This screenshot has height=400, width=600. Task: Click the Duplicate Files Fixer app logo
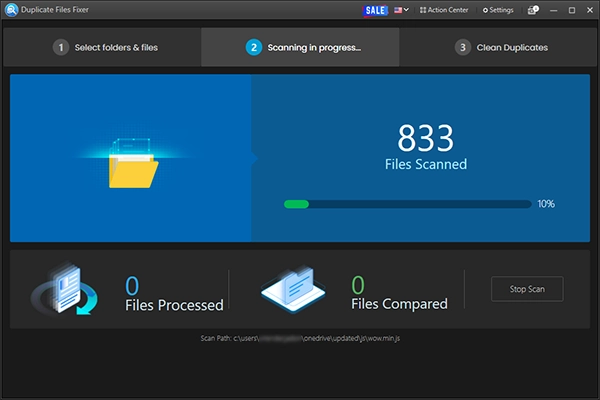tap(11, 10)
